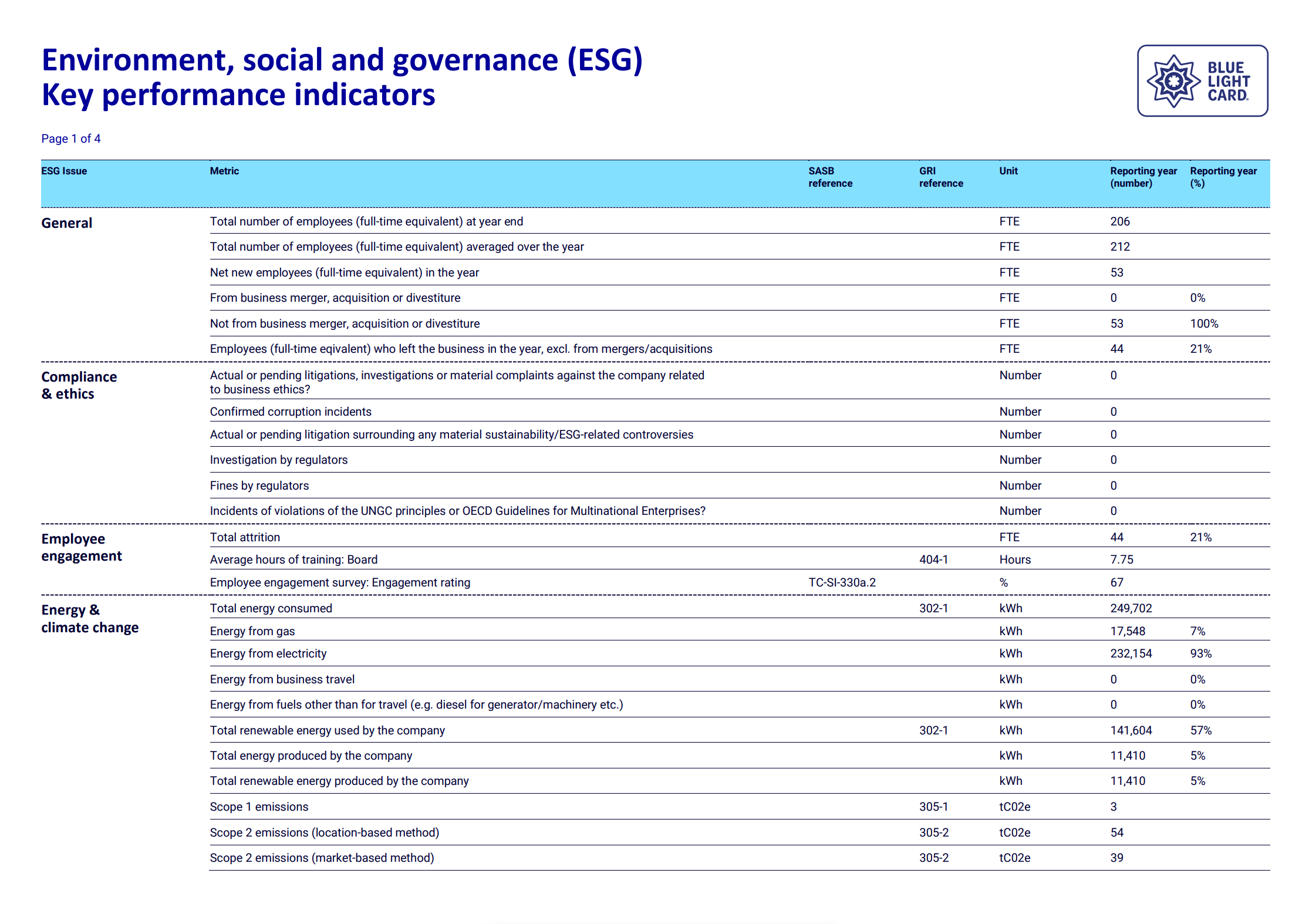Click the Blue Light Card logo

(x=1202, y=81)
